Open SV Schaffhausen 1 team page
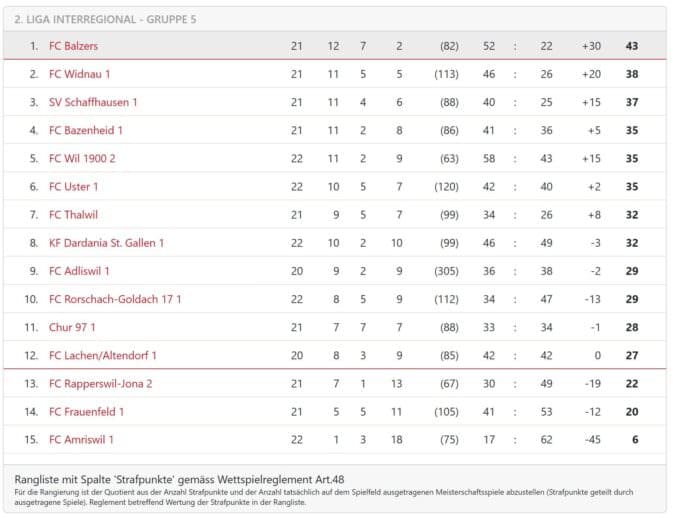 [93, 102]
